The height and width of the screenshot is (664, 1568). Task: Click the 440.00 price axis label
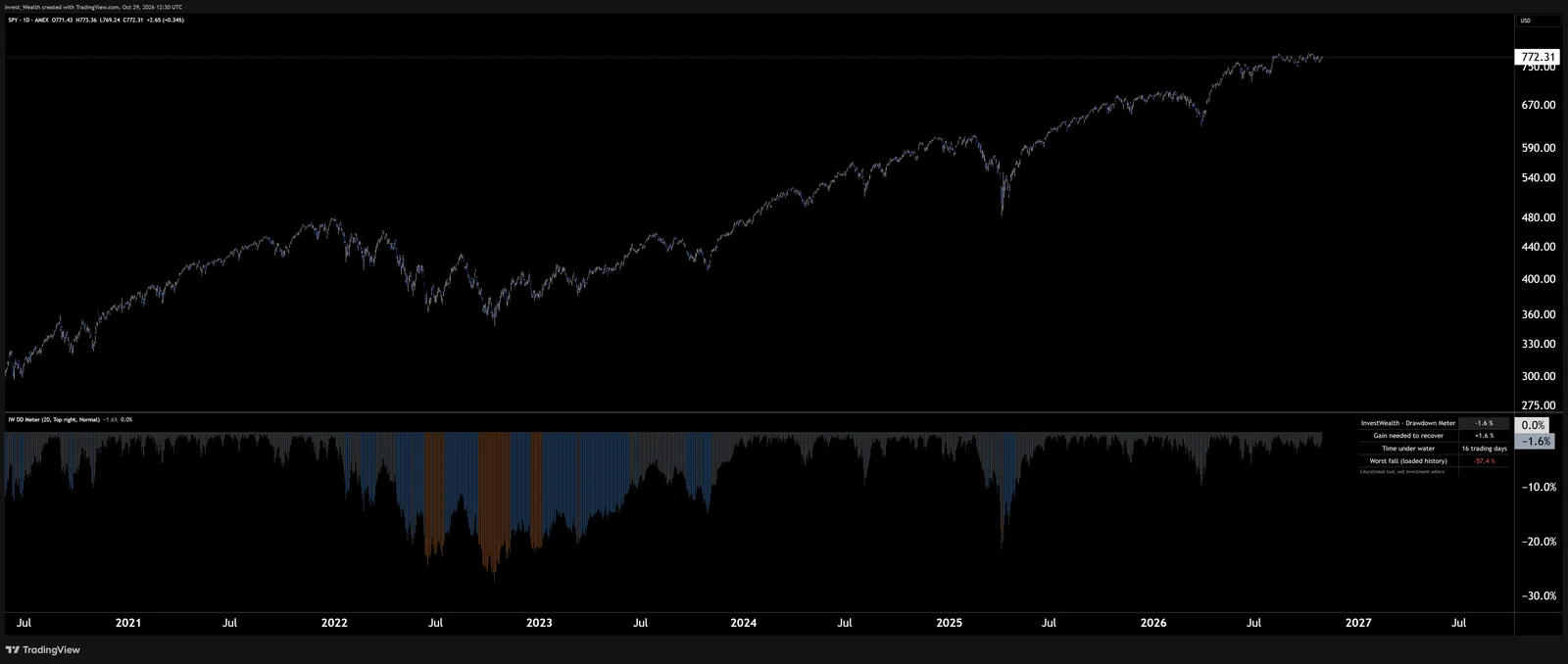coord(1539,247)
